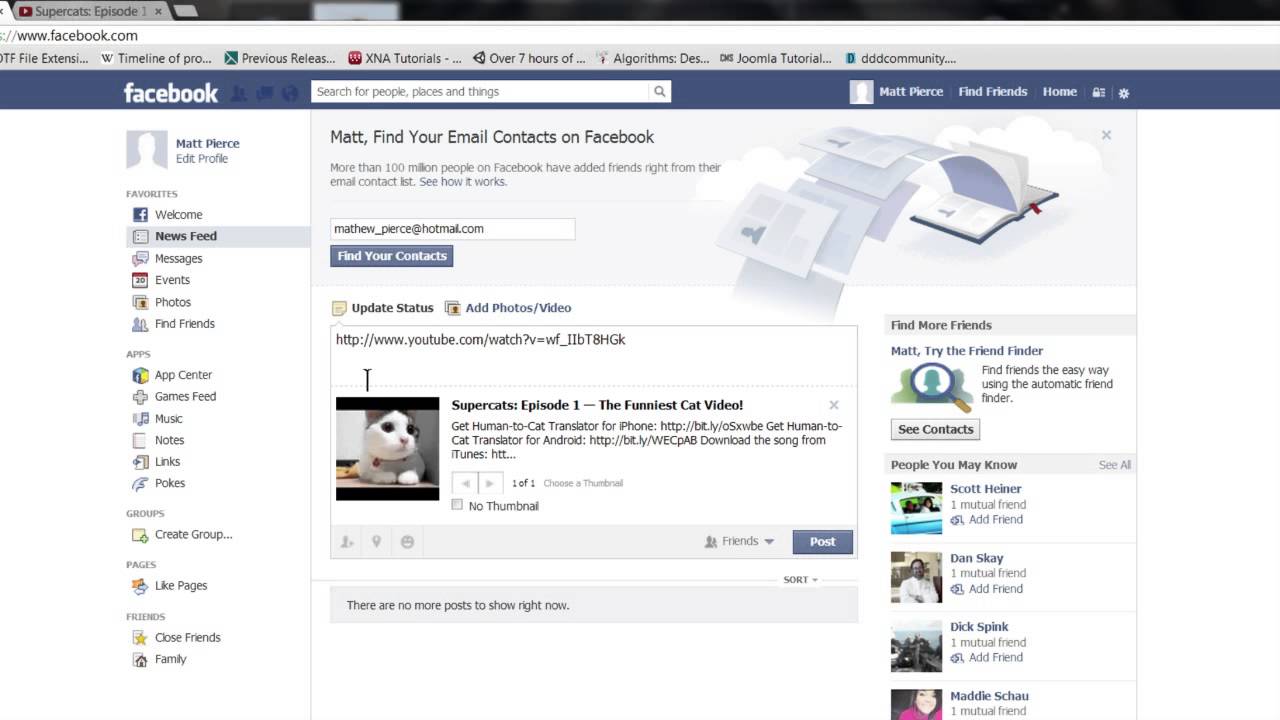Open Pokes in apps list

tap(170, 483)
